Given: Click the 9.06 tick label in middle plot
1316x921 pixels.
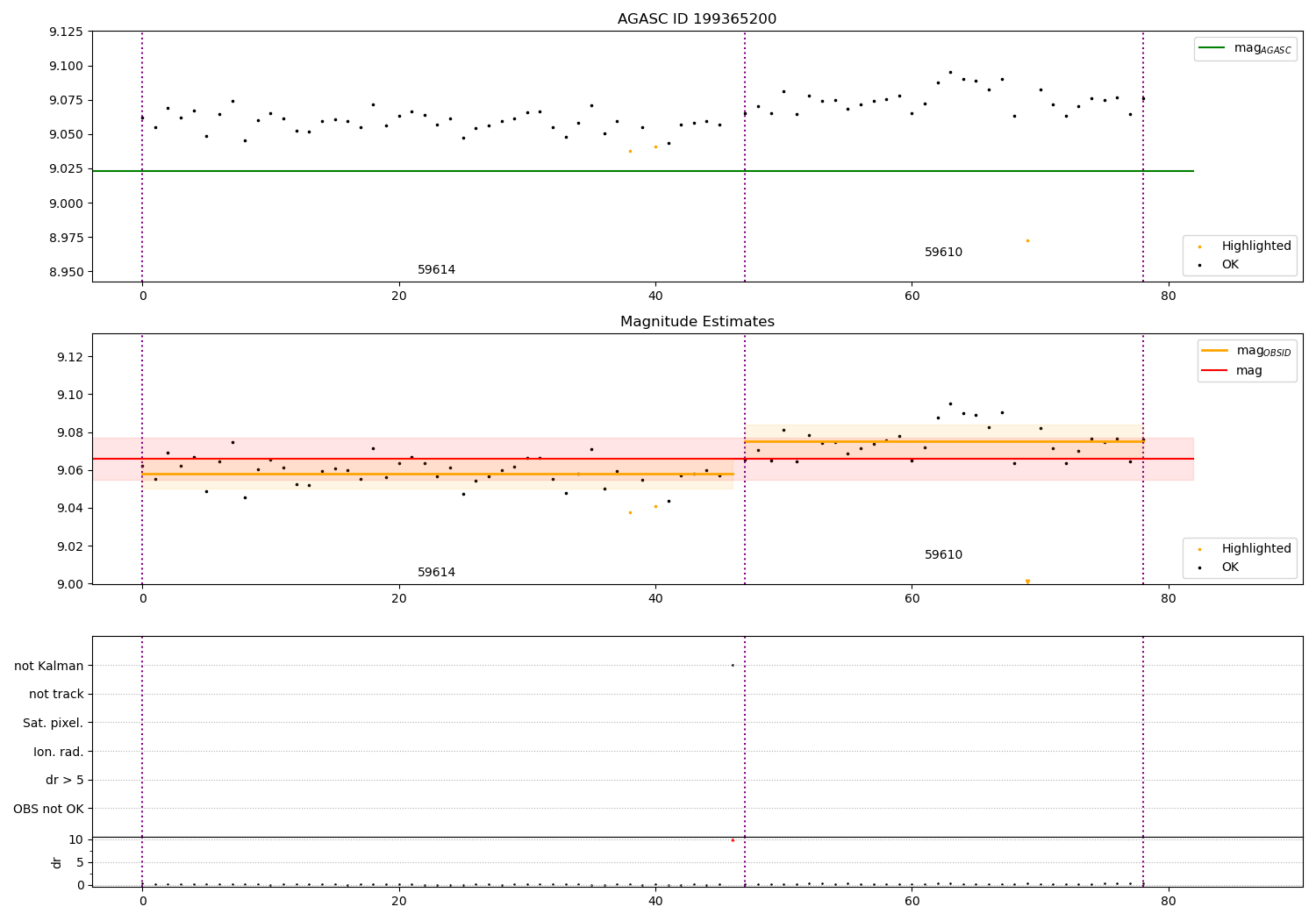Looking at the screenshot, I should click(x=69, y=471).
